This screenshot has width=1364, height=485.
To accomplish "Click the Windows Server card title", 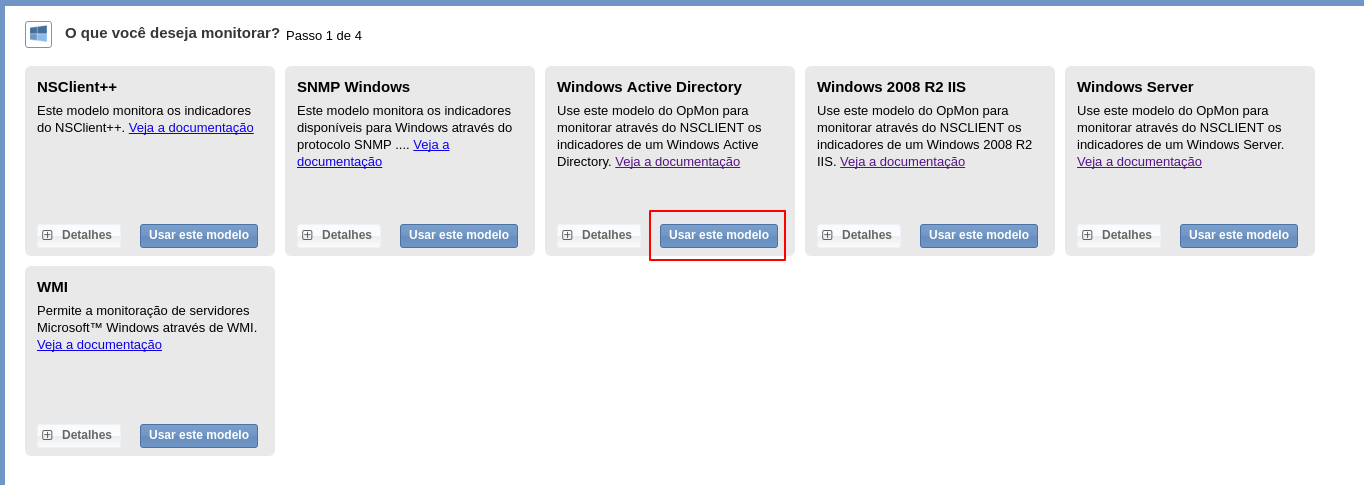I will pos(1135,87).
